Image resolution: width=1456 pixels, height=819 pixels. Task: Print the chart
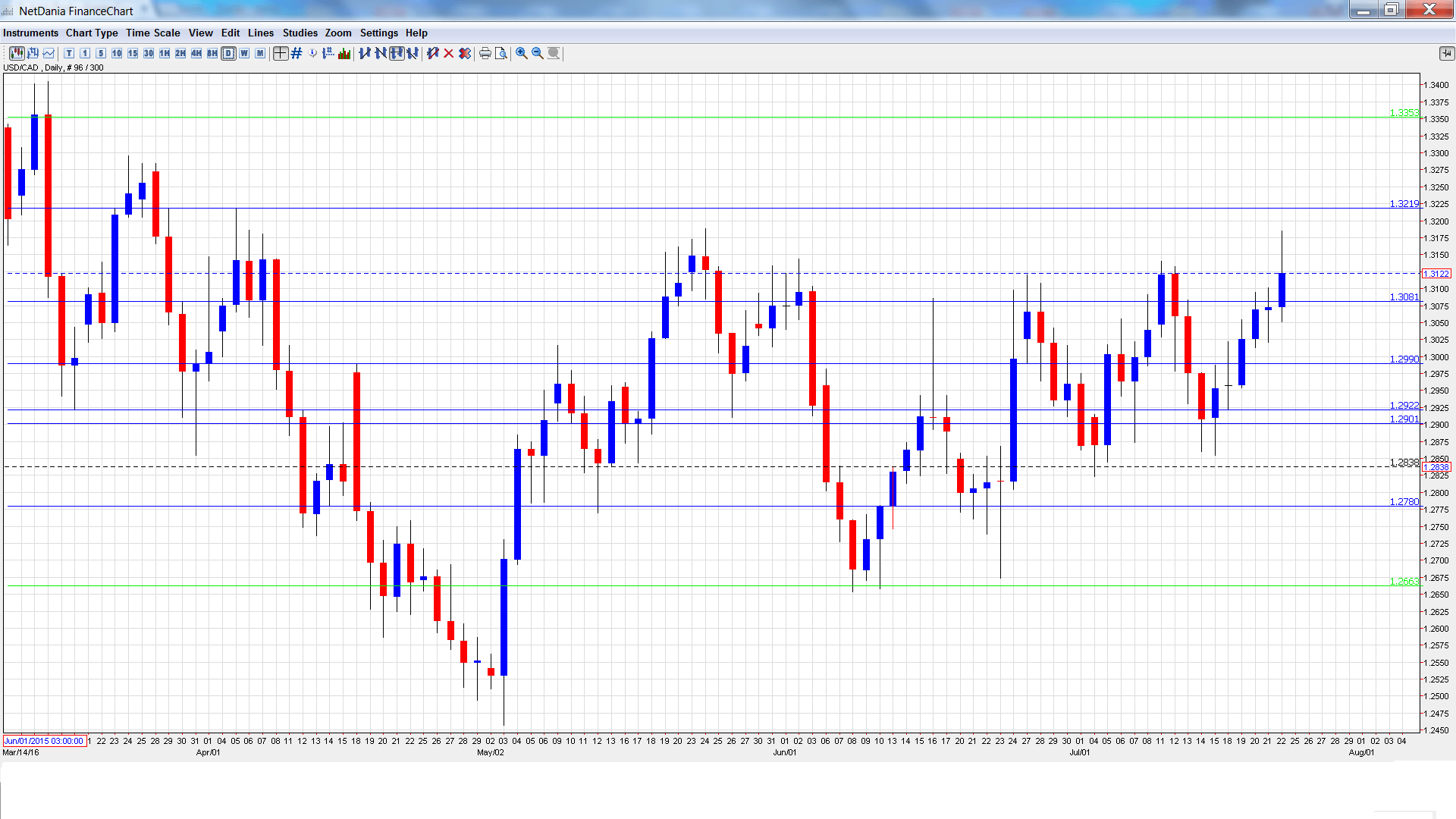coord(485,53)
